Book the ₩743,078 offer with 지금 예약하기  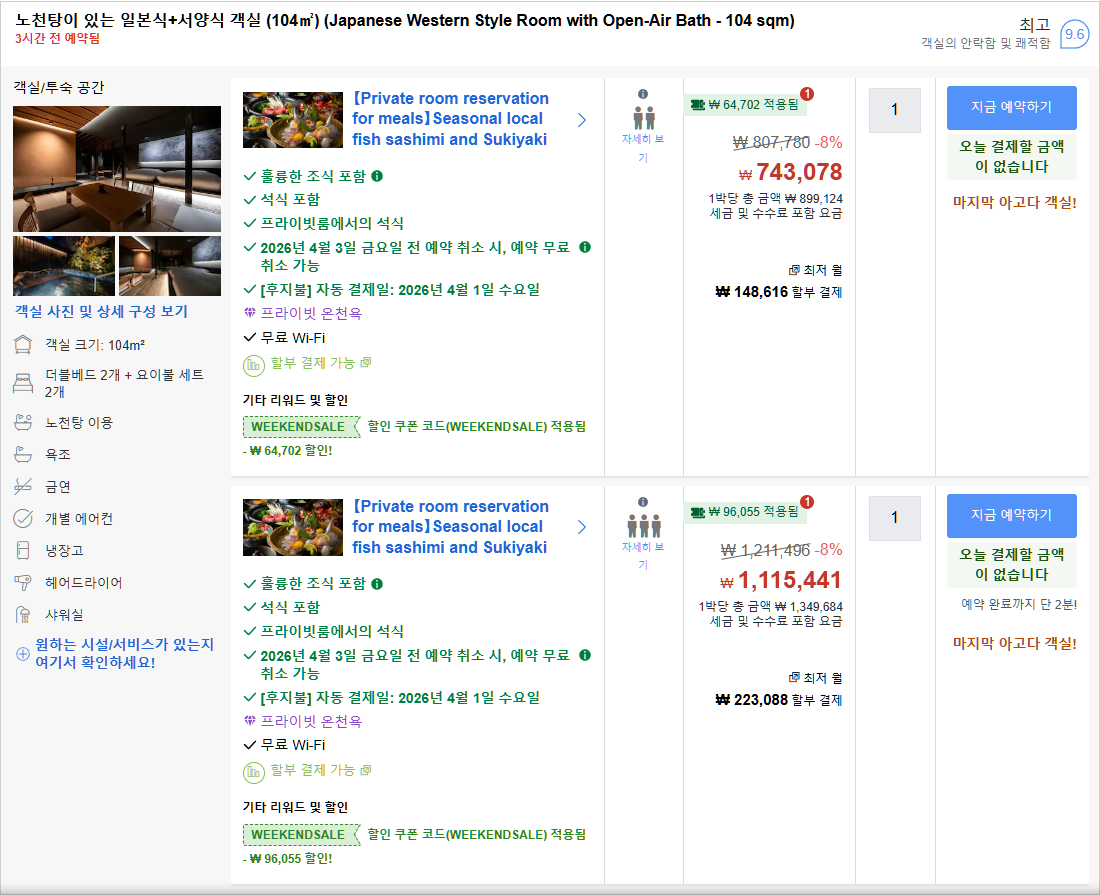1011,107
